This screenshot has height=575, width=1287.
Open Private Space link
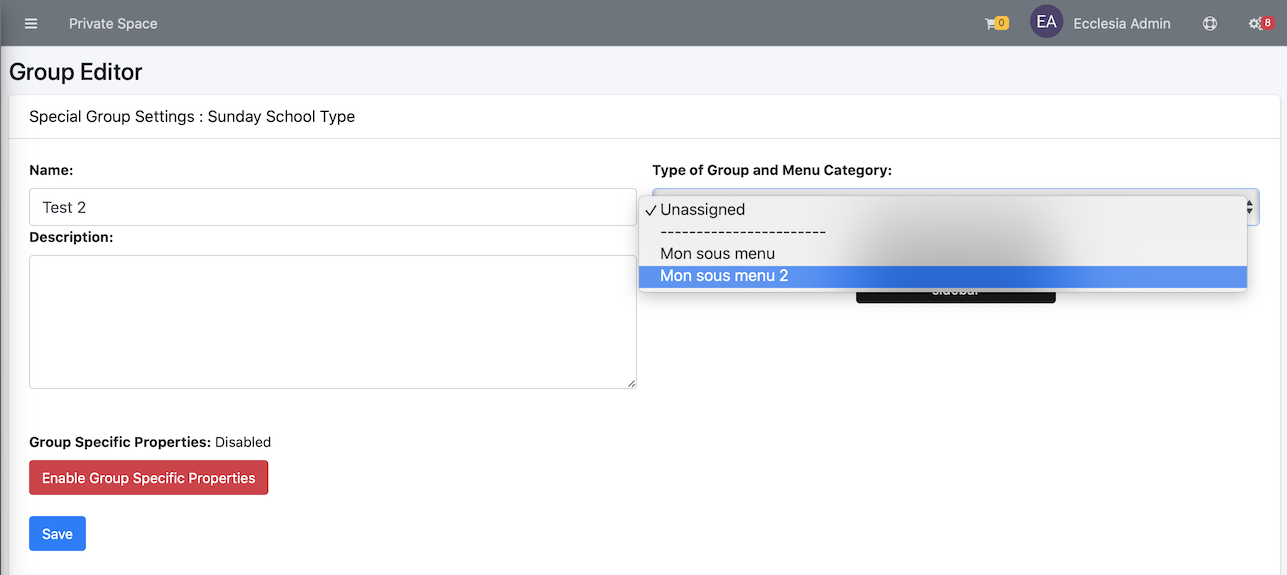pyautogui.click(x=113, y=23)
